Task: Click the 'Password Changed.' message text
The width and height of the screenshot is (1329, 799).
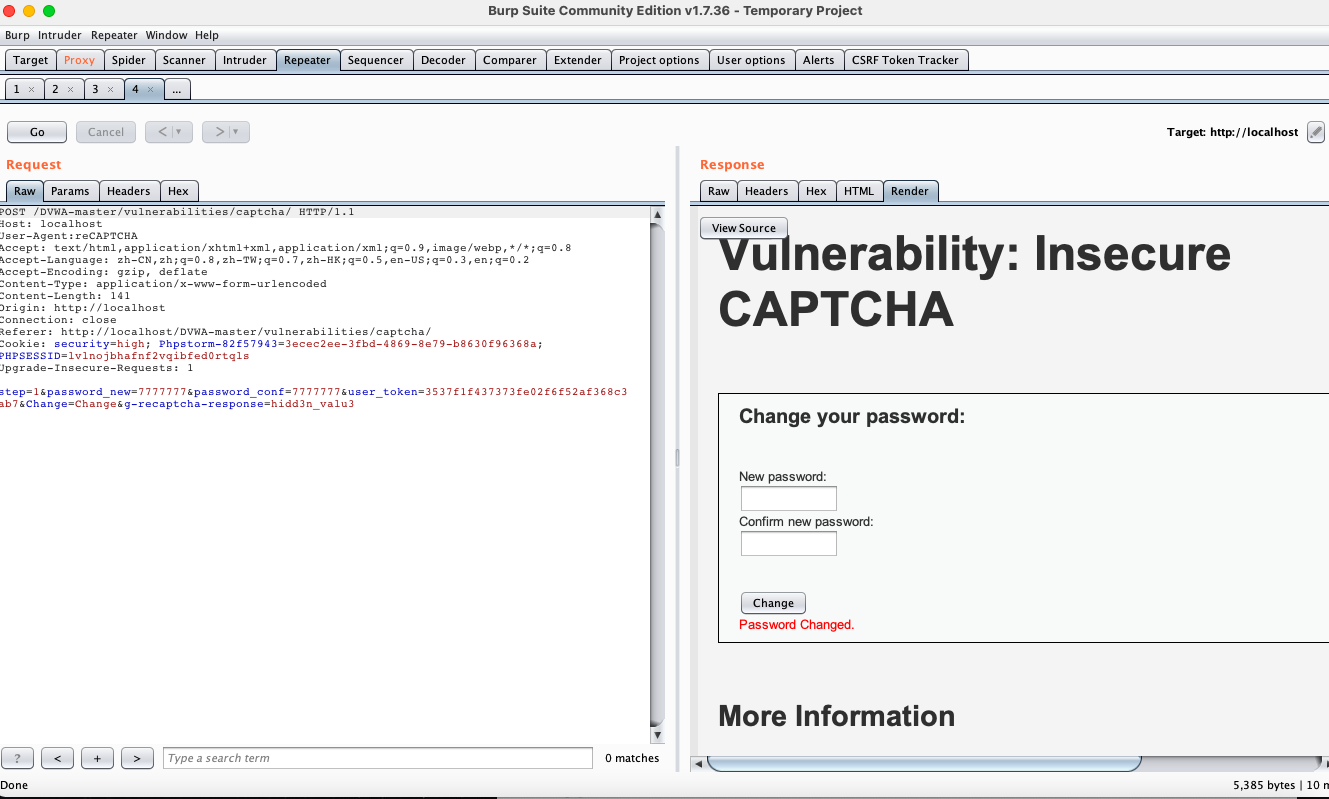Action: click(796, 625)
